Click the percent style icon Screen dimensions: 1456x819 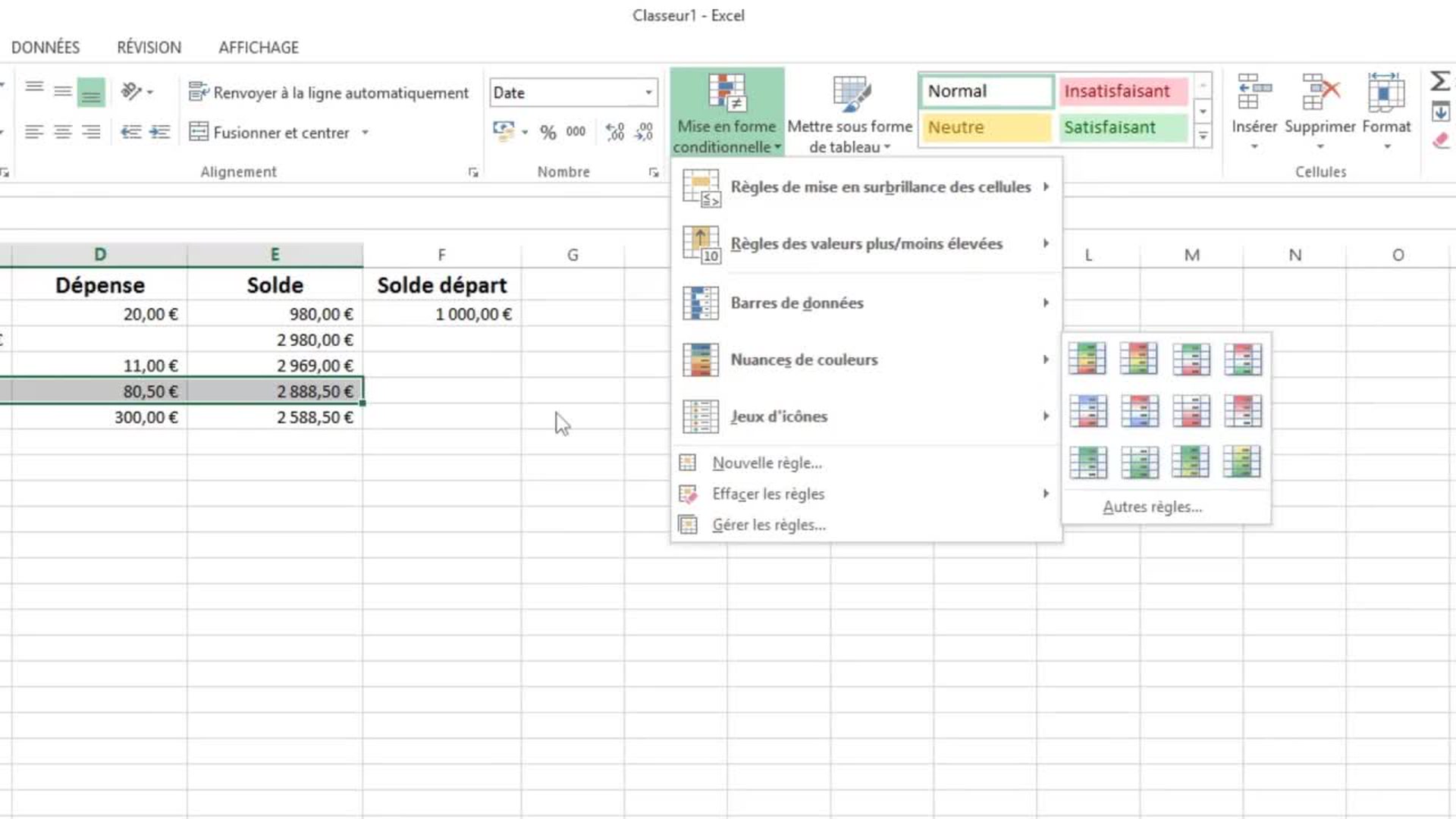tap(548, 133)
